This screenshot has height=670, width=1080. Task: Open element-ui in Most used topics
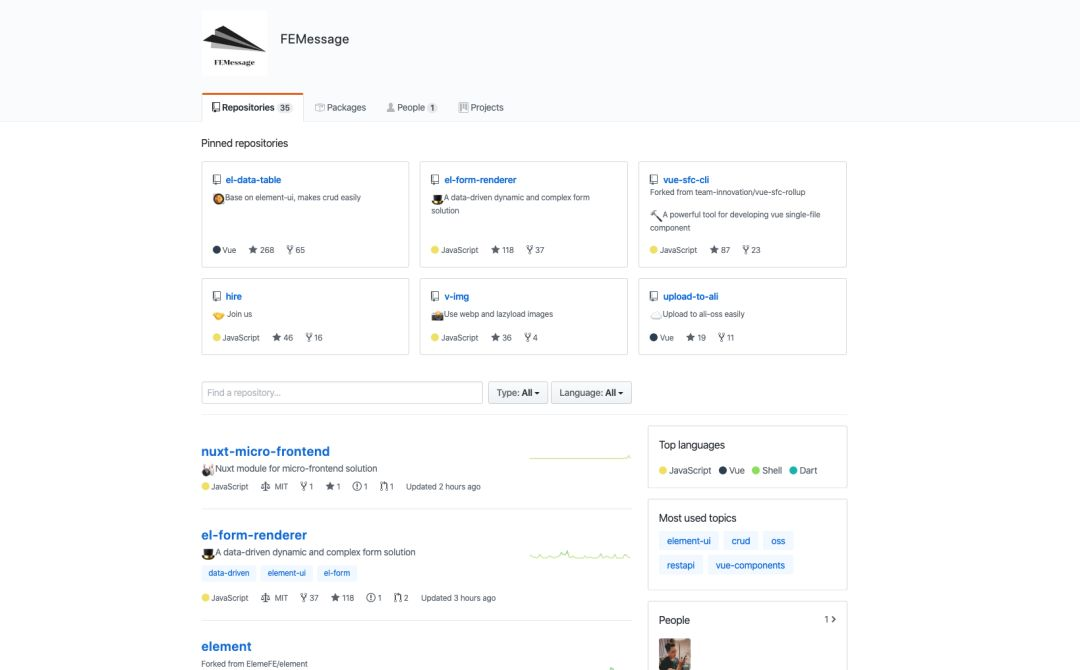pyautogui.click(x=689, y=541)
